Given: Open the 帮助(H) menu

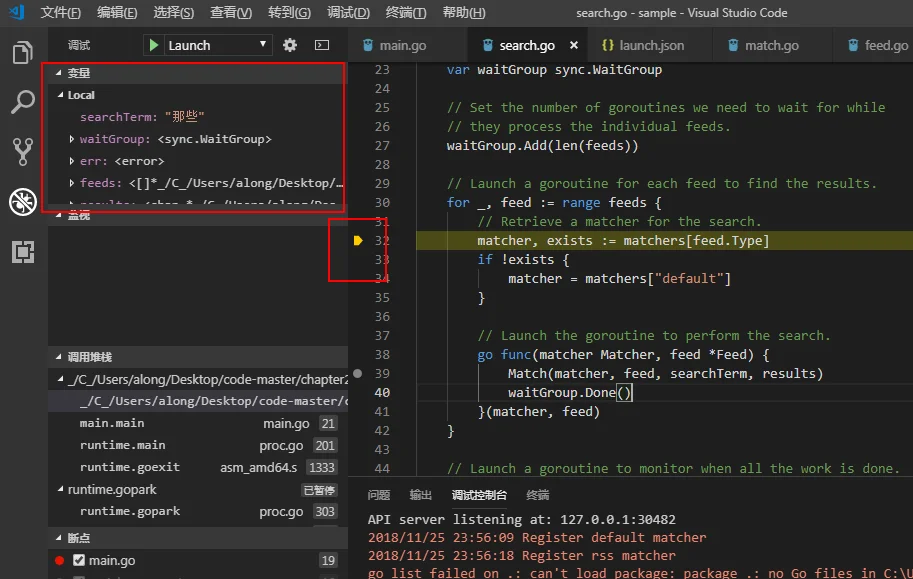Looking at the screenshot, I should (x=464, y=12).
